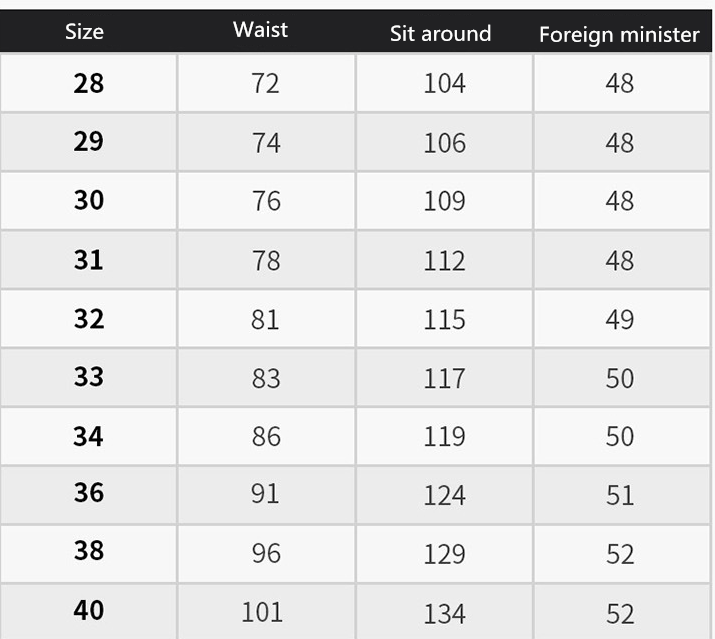The width and height of the screenshot is (715, 639).
Task: Select the size 34 row label
Action: coord(89,437)
